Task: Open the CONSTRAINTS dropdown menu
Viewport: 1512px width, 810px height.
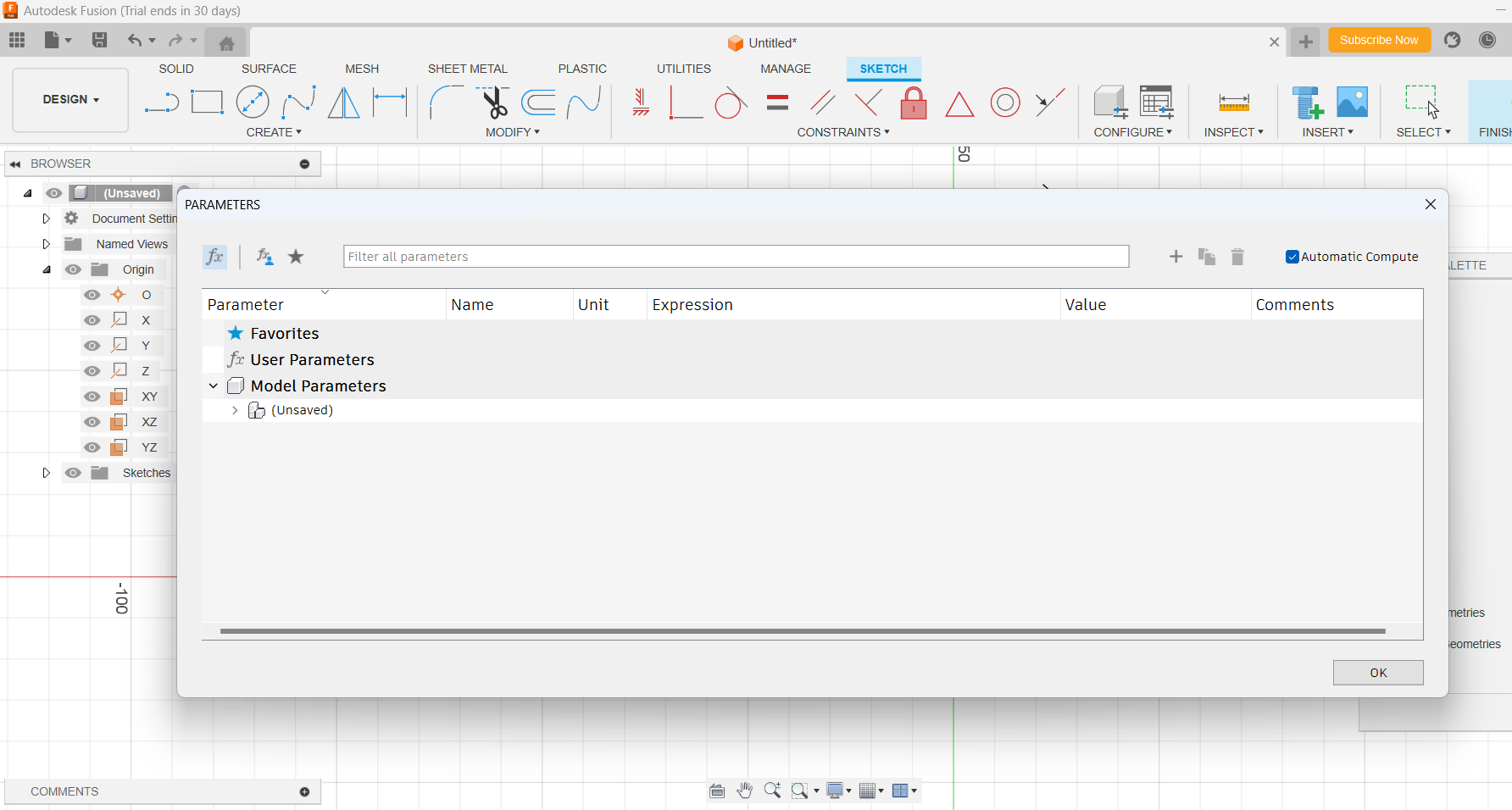Action: pos(843,132)
